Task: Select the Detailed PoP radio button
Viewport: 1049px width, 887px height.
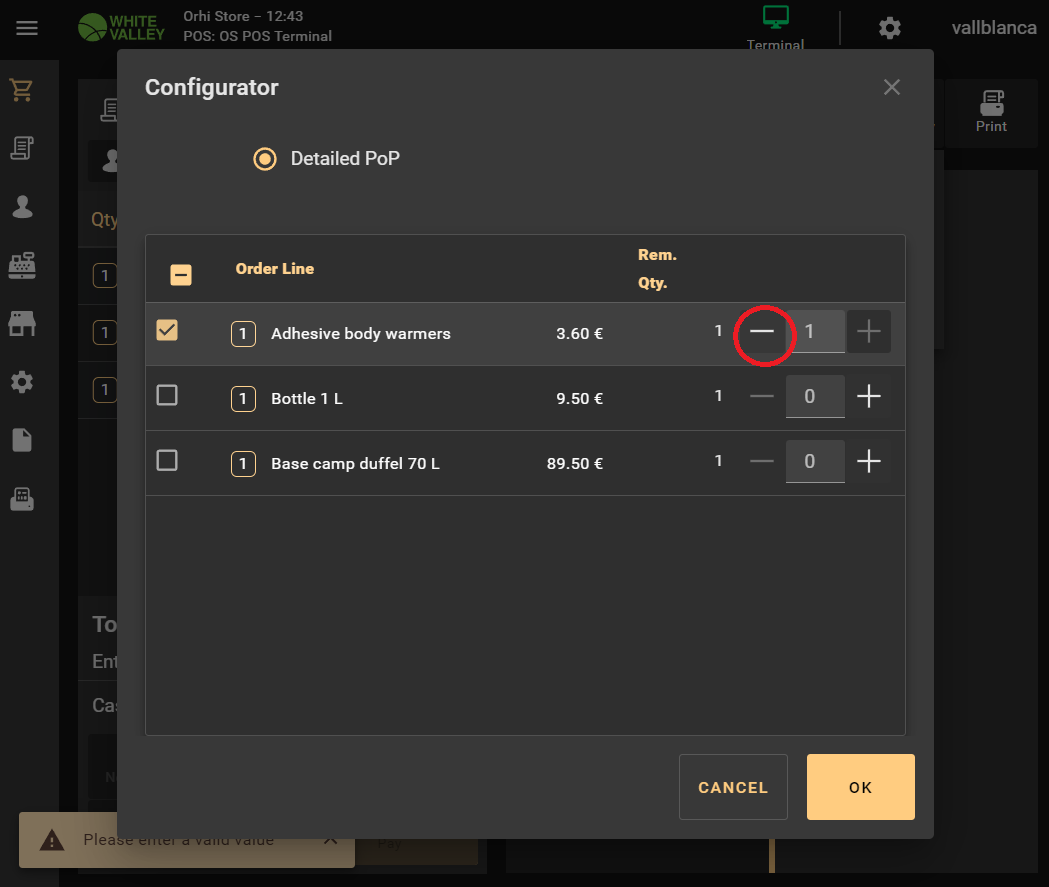Action: 265,159
